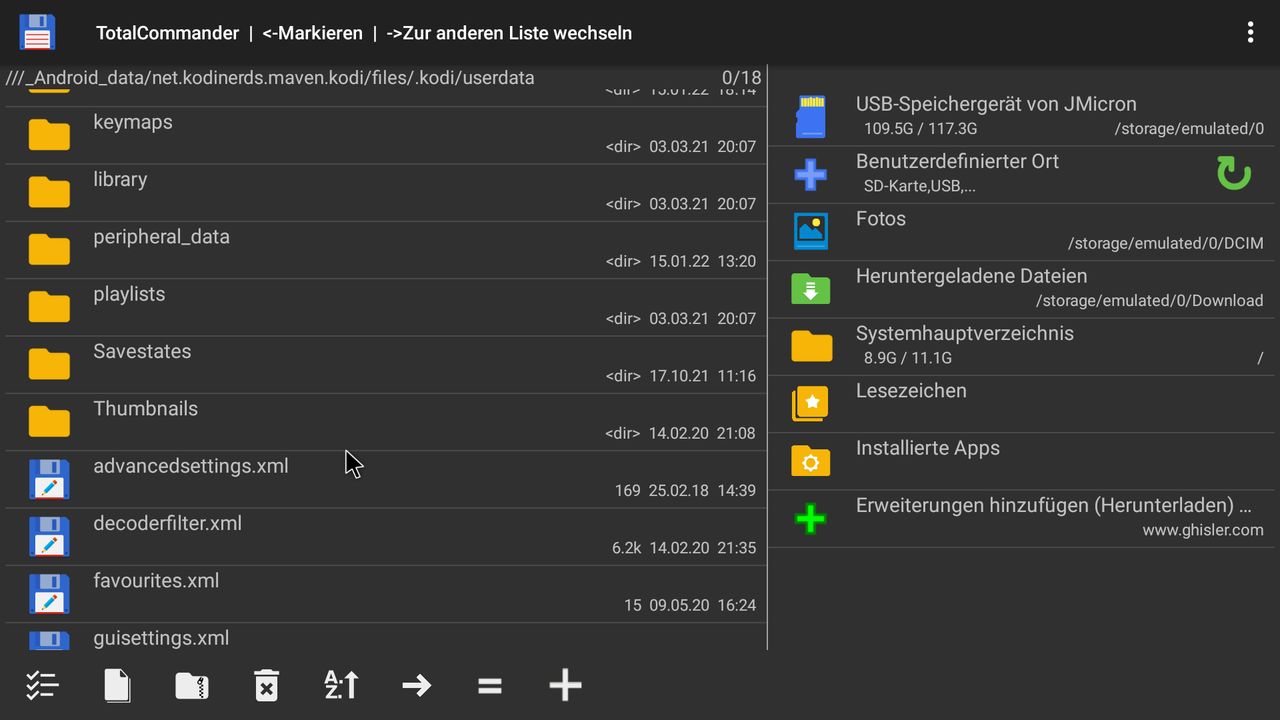
Task: Click the green refresh icon beside Benutzerdefinierter Ort
Action: [1234, 173]
